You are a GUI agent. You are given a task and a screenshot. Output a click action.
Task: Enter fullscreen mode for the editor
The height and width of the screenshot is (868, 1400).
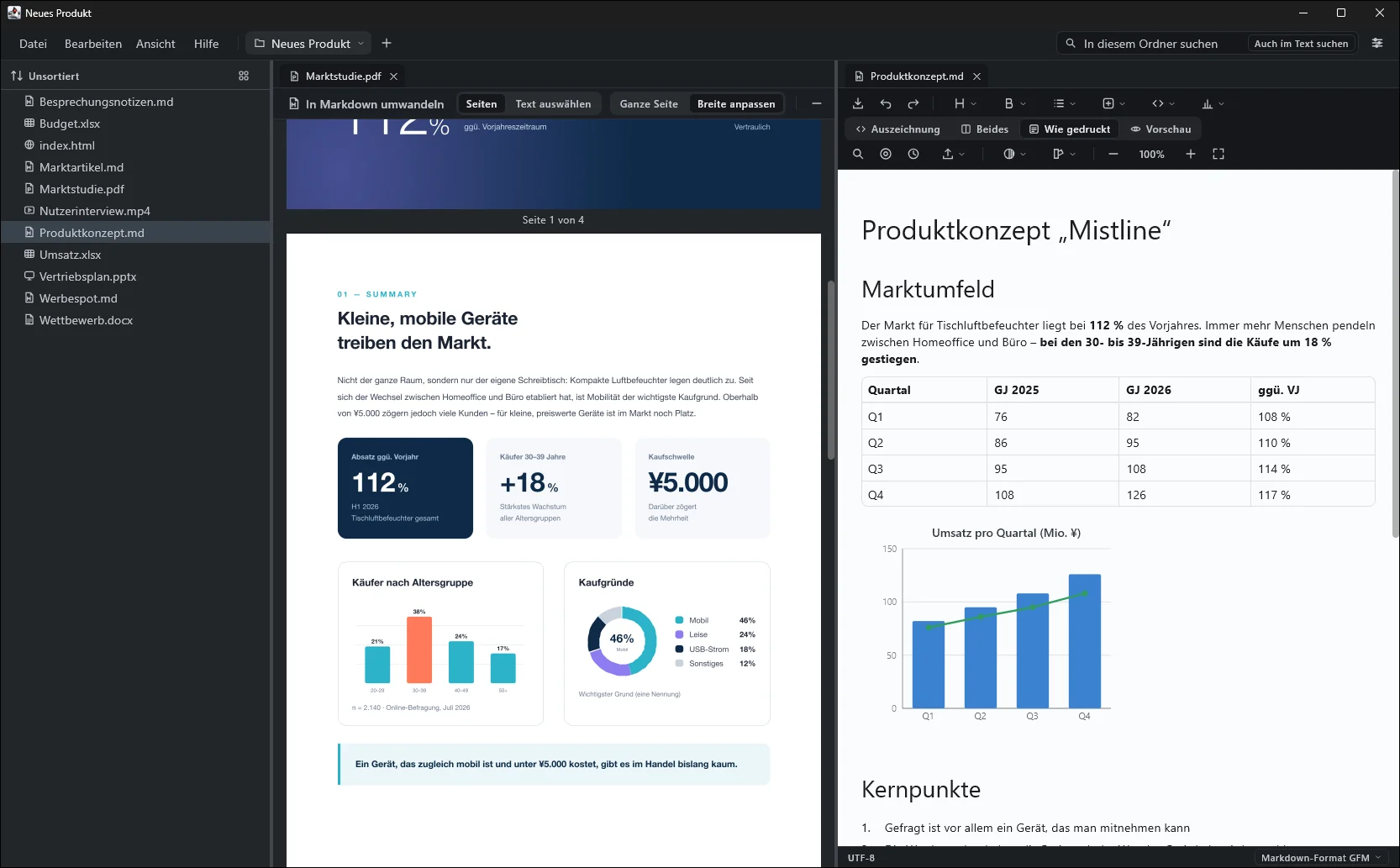[1218, 154]
